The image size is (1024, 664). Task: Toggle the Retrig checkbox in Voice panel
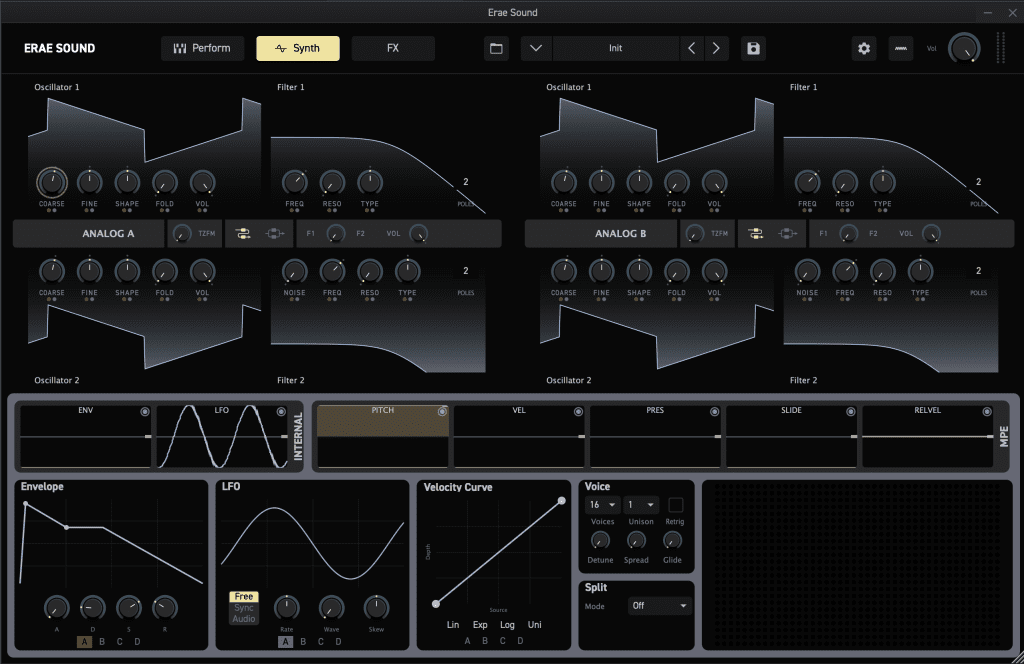tap(676, 505)
